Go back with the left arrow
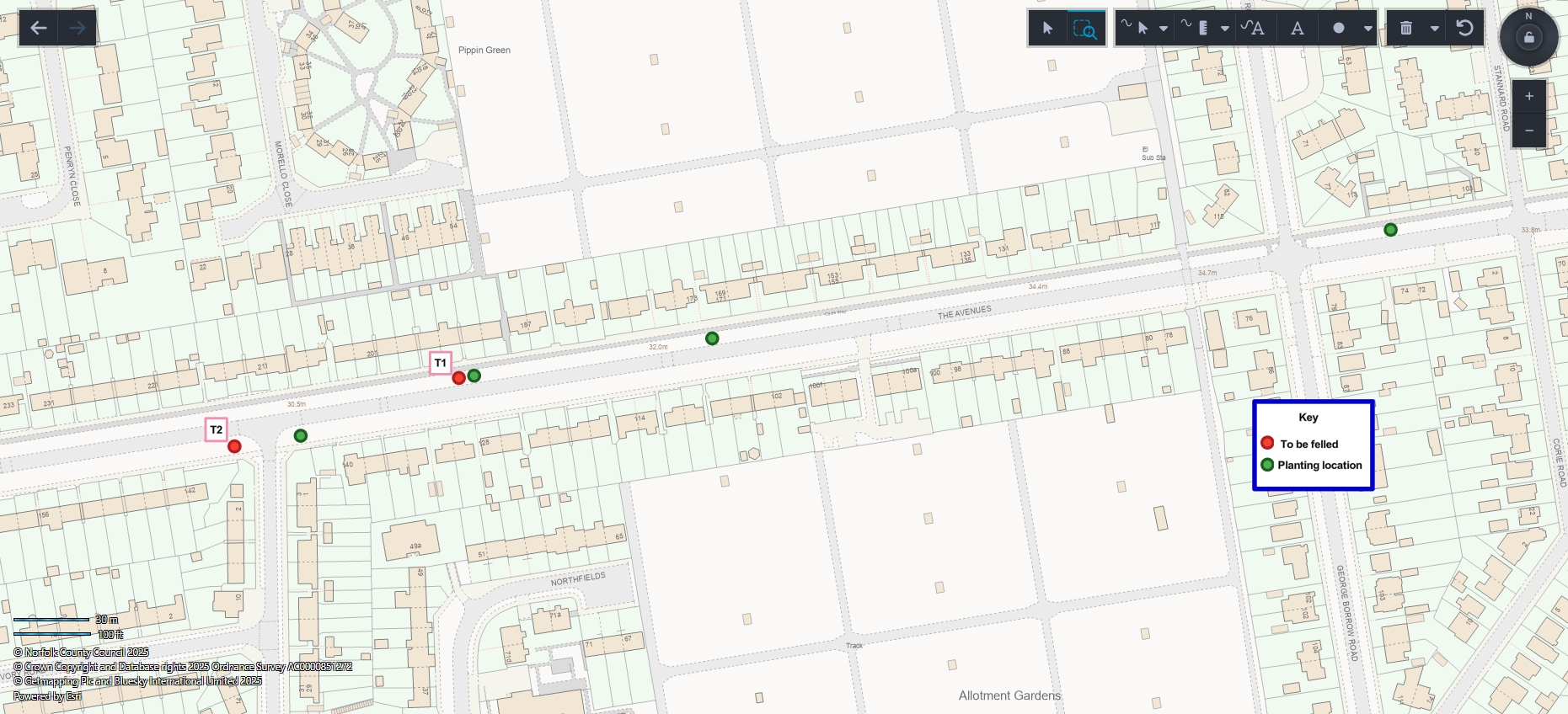 [x=38, y=28]
